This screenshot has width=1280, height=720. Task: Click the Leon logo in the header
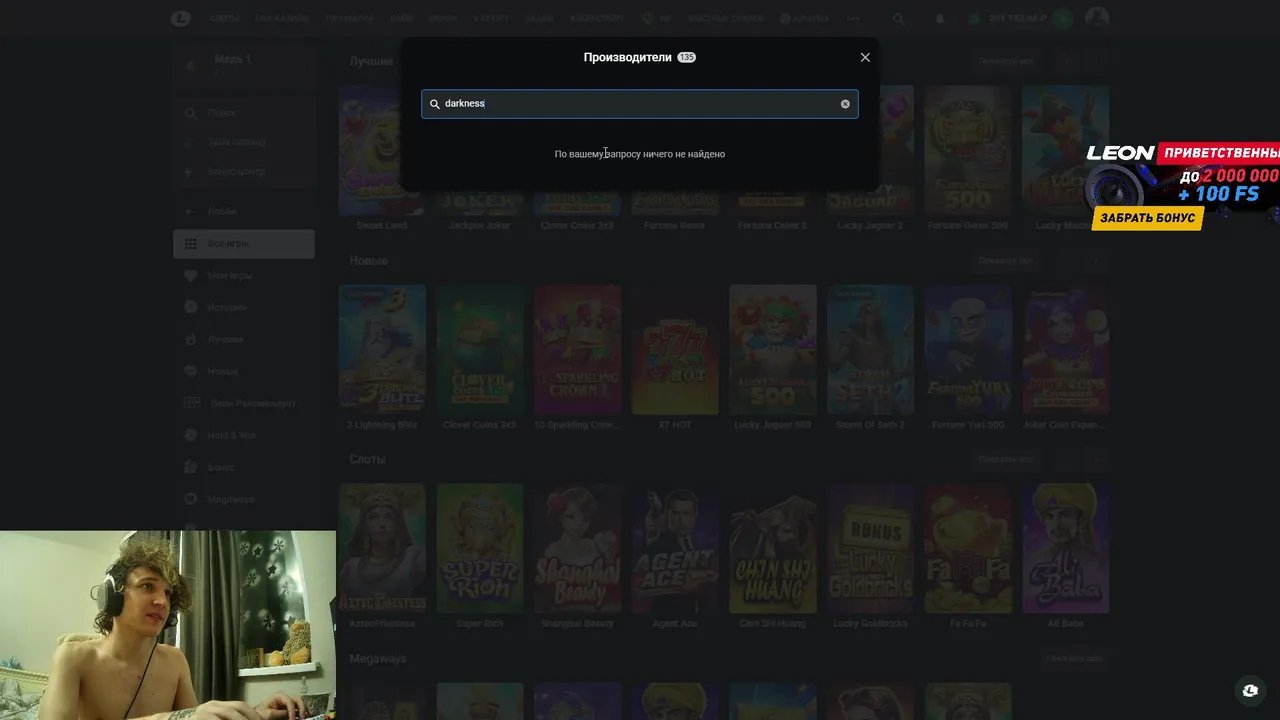pos(181,18)
